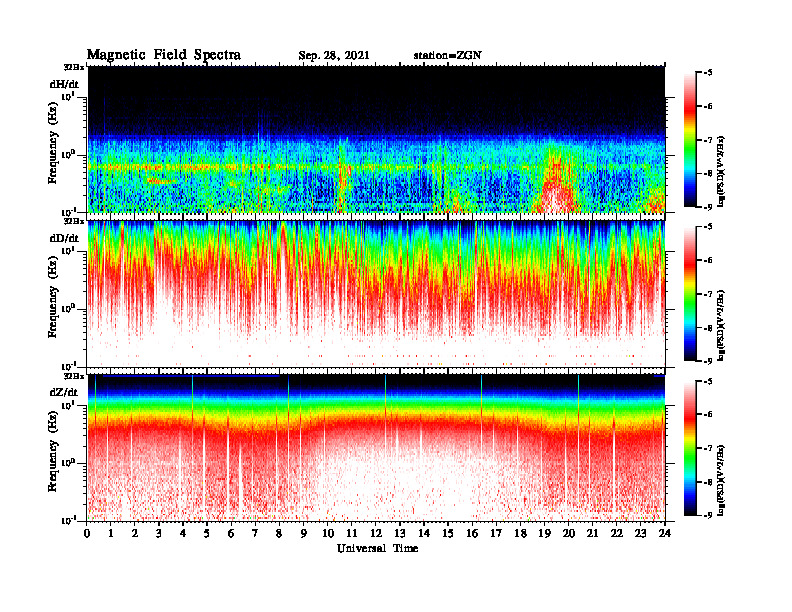The height and width of the screenshot is (612, 792).
Task: Click hour label 17 on time axis
Action: [497, 534]
